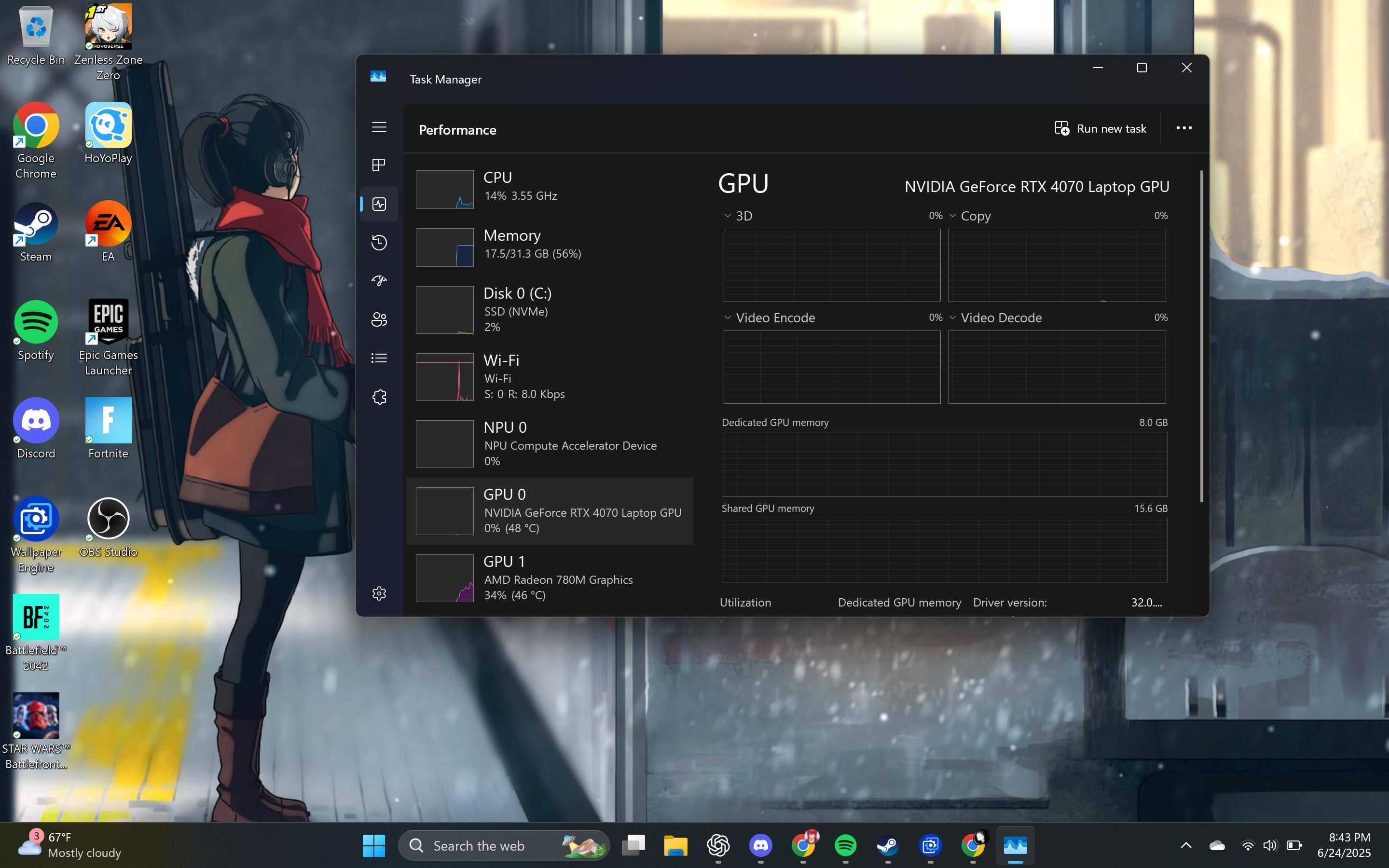Open the 3D engine graph dropdown
Image resolution: width=1389 pixels, height=868 pixels.
[728, 216]
